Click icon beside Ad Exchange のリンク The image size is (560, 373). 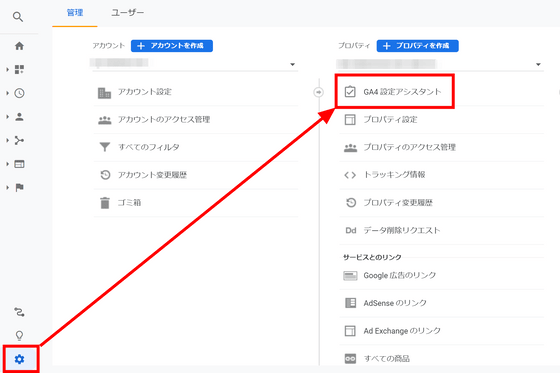(x=350, y=331)
